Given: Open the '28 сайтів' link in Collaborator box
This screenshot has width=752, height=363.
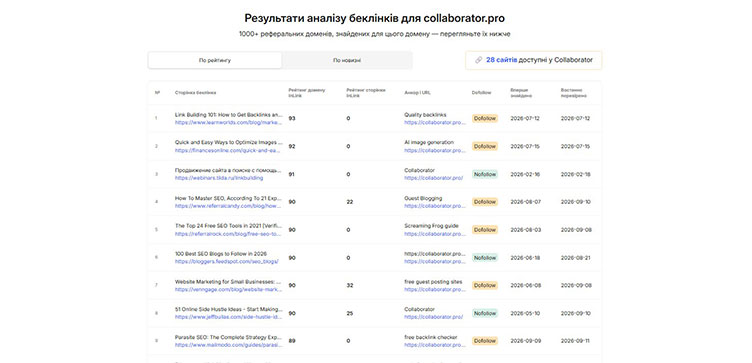Looking at the screenshot, I should tap(502, 60).
